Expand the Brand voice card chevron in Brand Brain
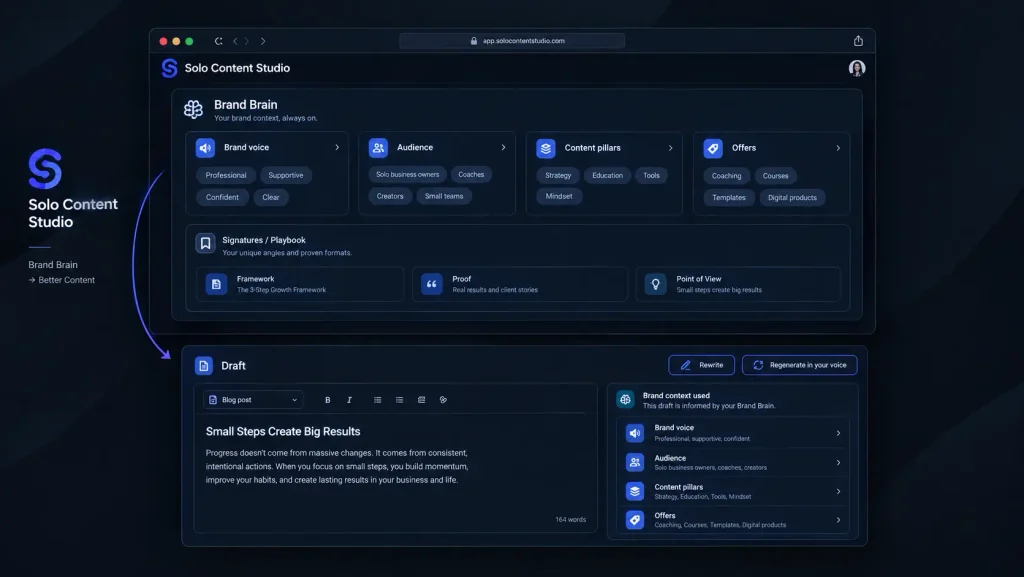This screenshot has height=577, width=1024. (x=337, y=148)
